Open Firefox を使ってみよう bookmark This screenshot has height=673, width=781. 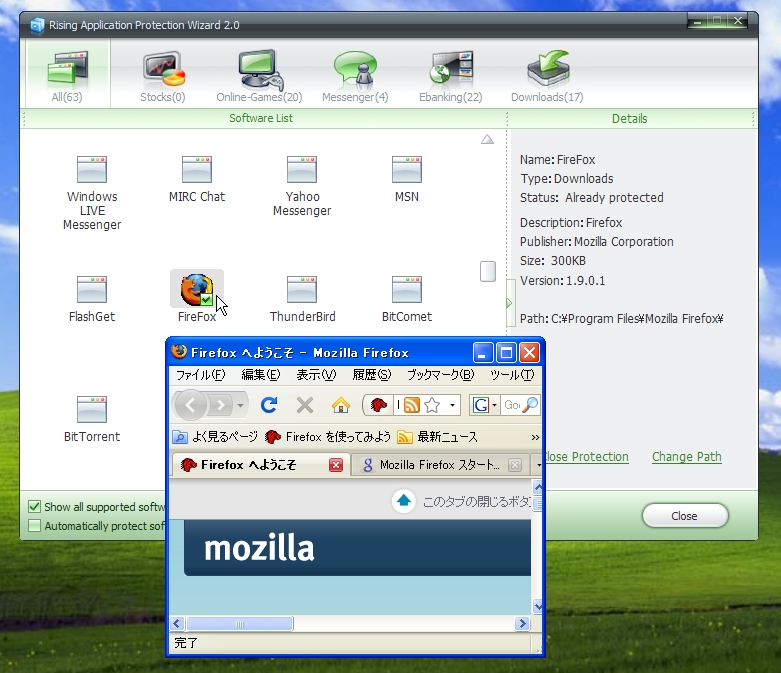coord(328,437)
